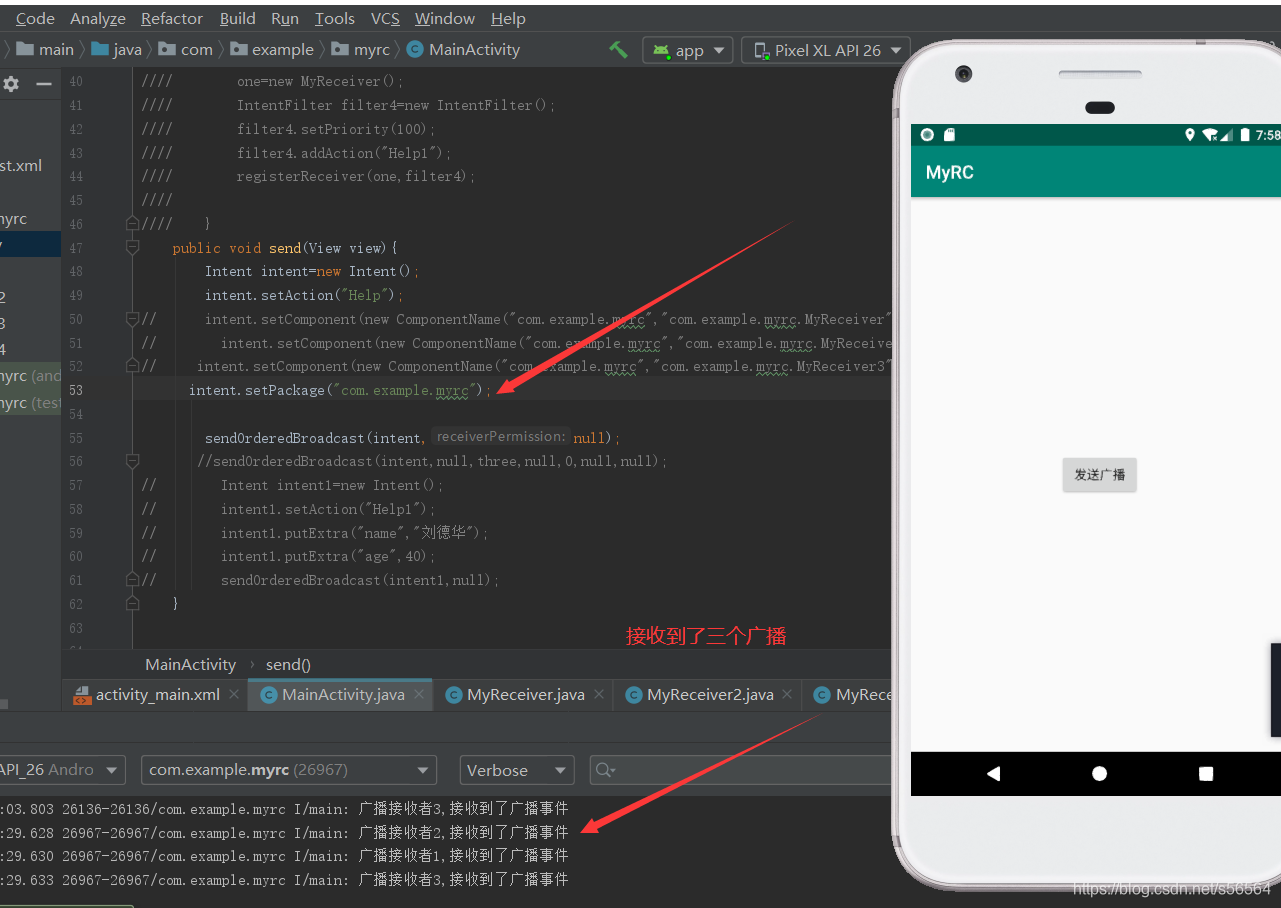Open the app run configuration dropdown
1281x908 pixels.
pos(688,50)
